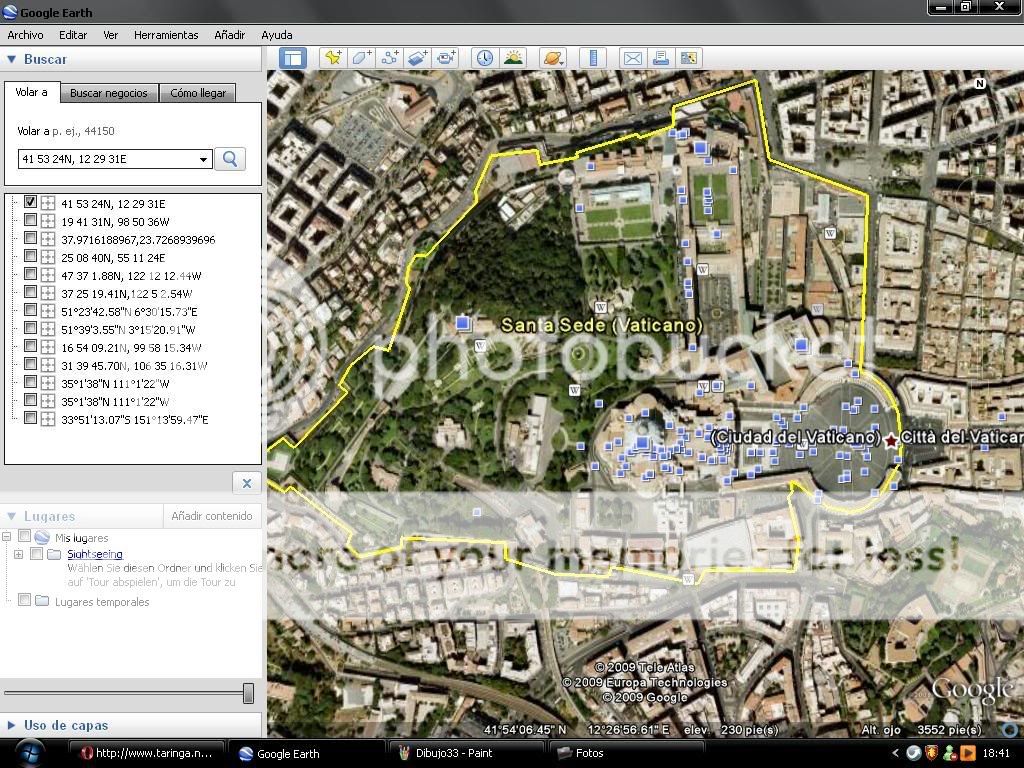The height and width of the screenshot is (768, 1024).
Task: Start recording a tour
Action: [x=447, y=58]
